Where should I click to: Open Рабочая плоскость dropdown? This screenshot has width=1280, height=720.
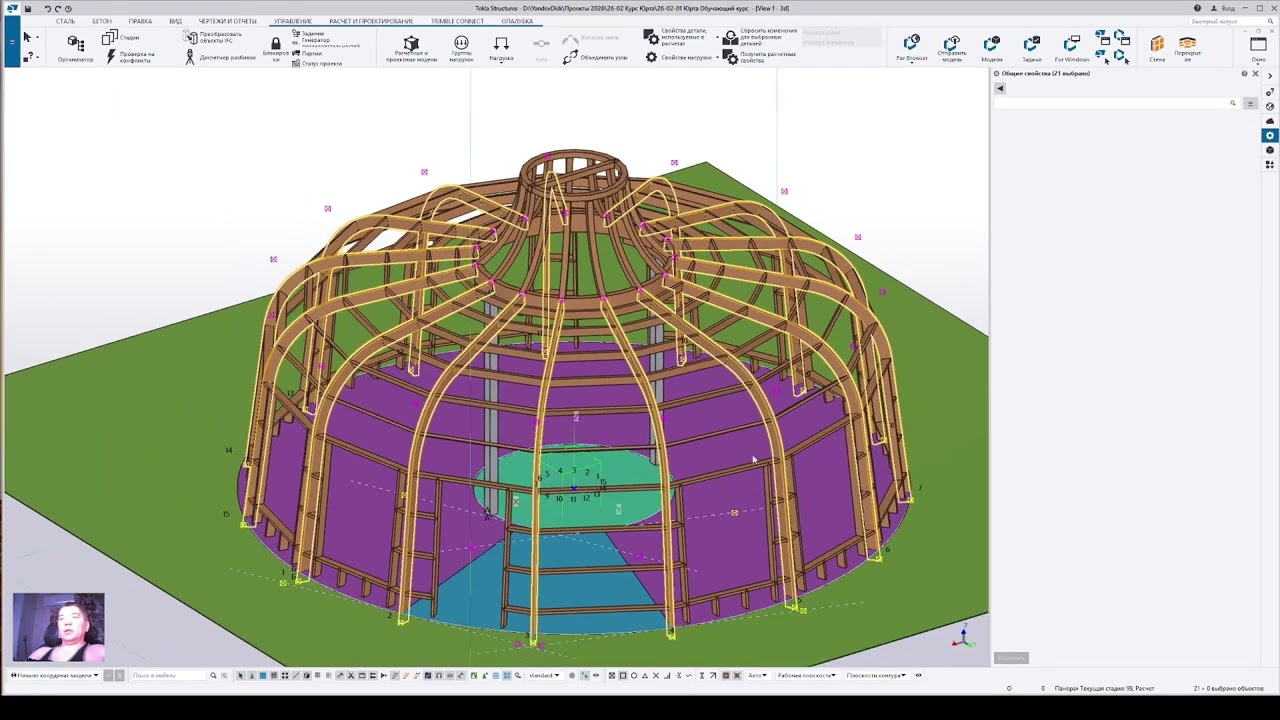pyautogui.click(x=807, y=675)
